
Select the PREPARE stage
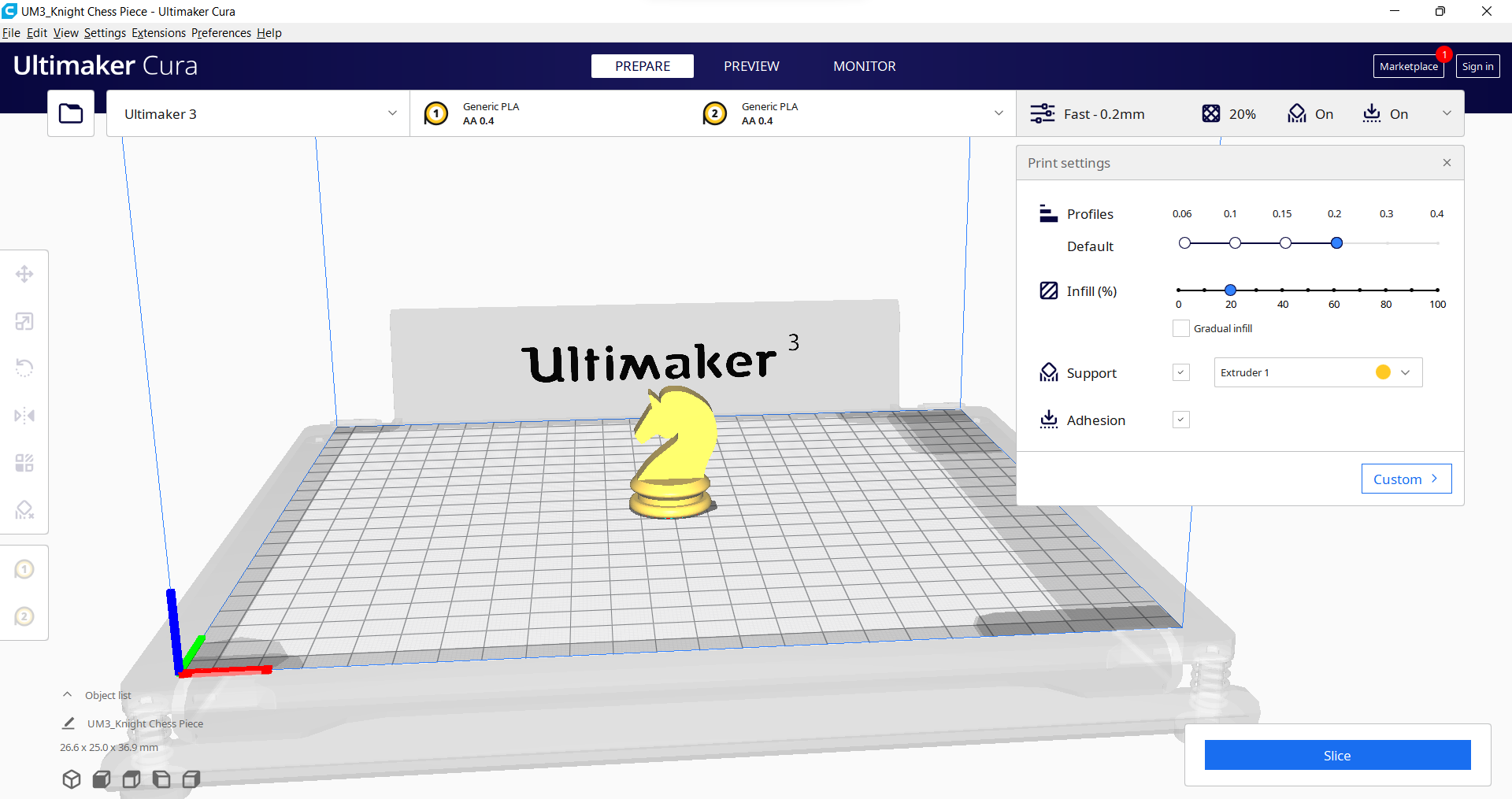click(x=643, y=66)
